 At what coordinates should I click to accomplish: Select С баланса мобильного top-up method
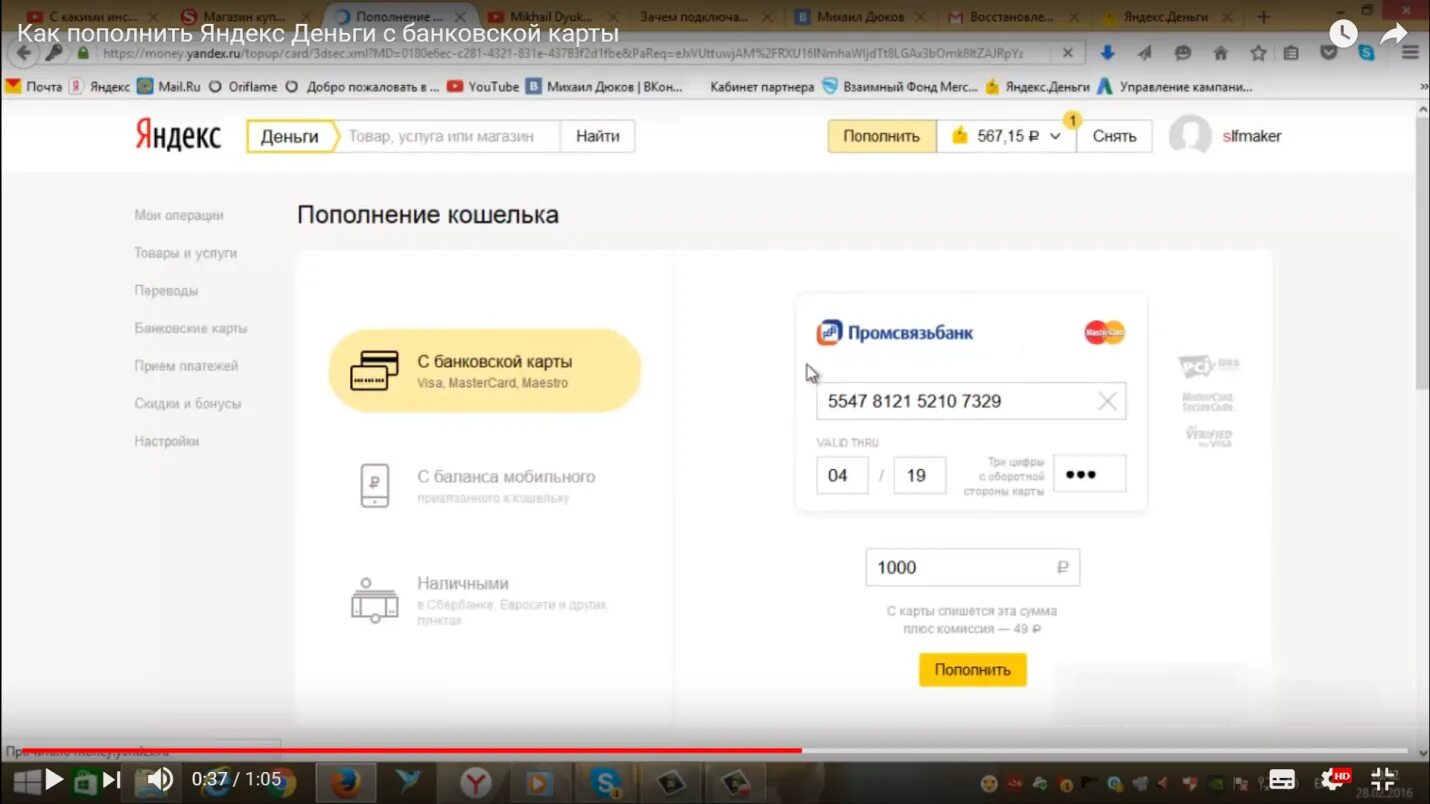485,485
